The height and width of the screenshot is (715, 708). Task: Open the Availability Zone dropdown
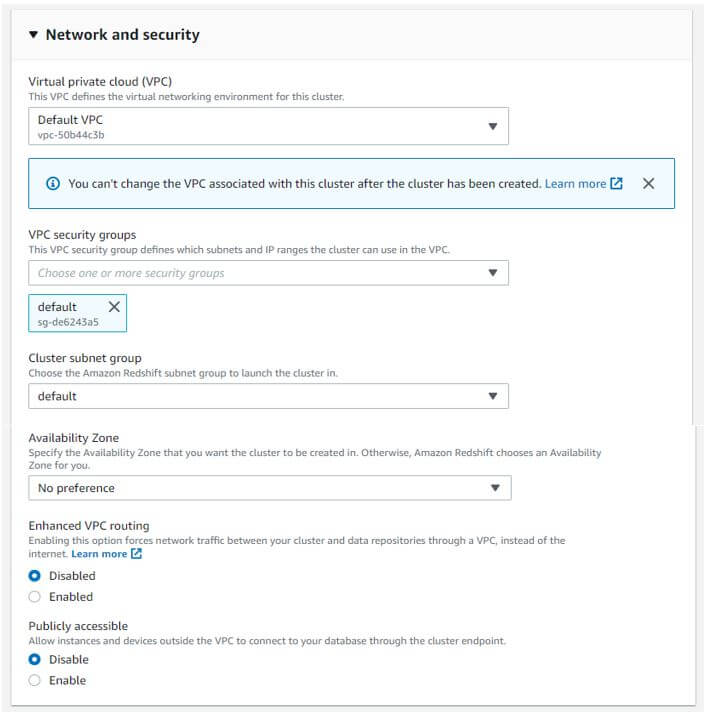click(269, 488)
